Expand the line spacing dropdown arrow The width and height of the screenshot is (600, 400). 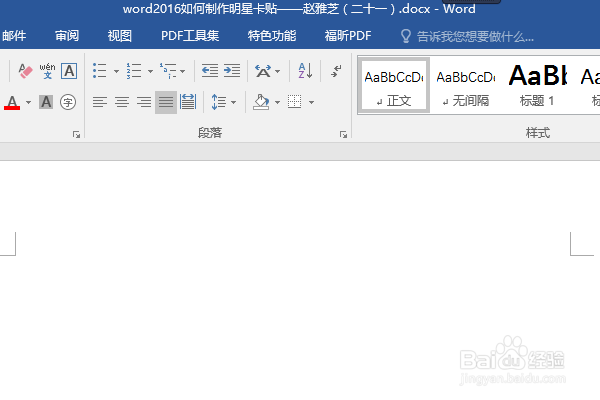click(x=233, y=102)
